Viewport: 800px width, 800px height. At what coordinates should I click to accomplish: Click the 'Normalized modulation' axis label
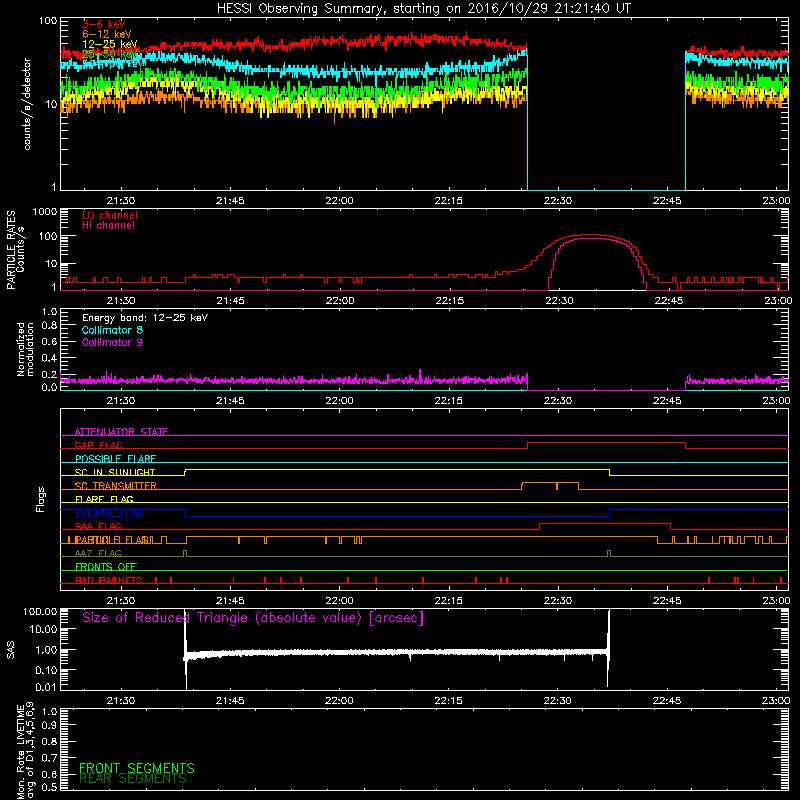point(25,349)
